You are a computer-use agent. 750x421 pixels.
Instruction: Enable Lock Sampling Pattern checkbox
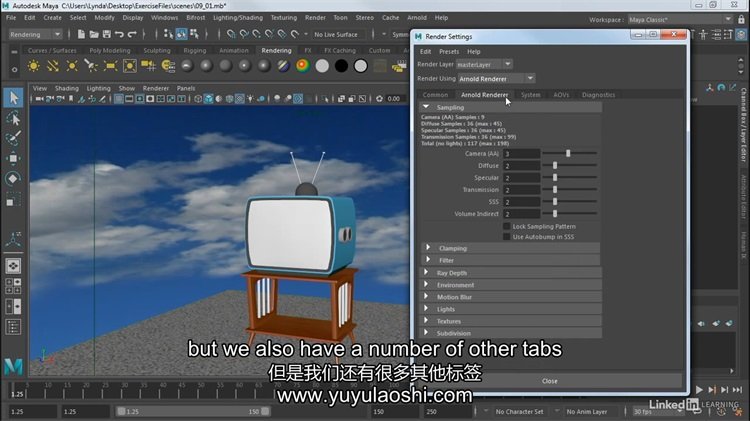click(x=507, y=226)
